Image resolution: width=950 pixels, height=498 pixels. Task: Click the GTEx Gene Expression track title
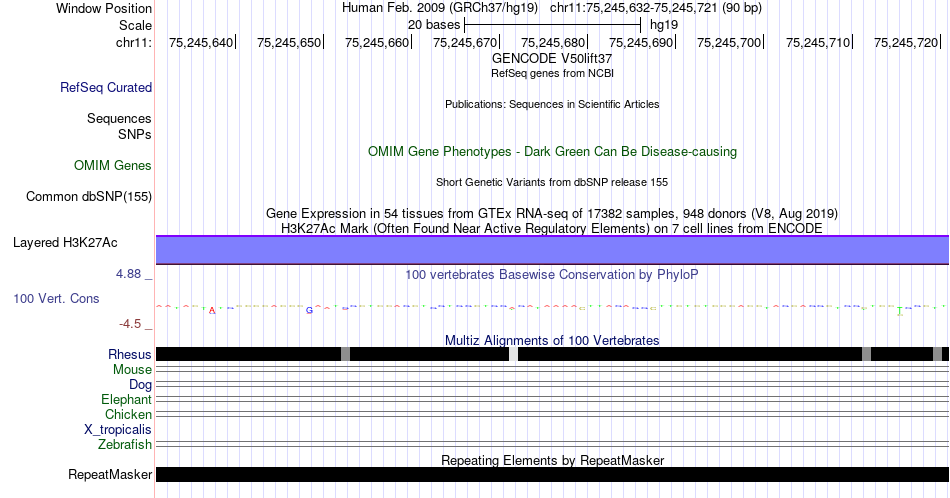552,213
